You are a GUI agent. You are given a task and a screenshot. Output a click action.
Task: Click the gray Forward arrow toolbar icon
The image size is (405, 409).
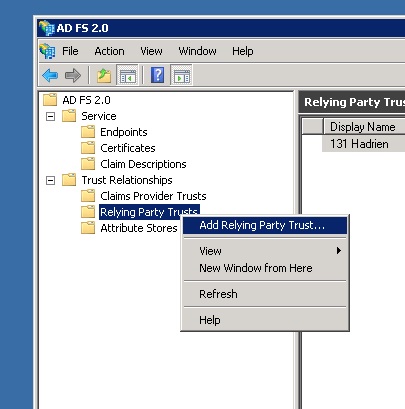point(73,75)
